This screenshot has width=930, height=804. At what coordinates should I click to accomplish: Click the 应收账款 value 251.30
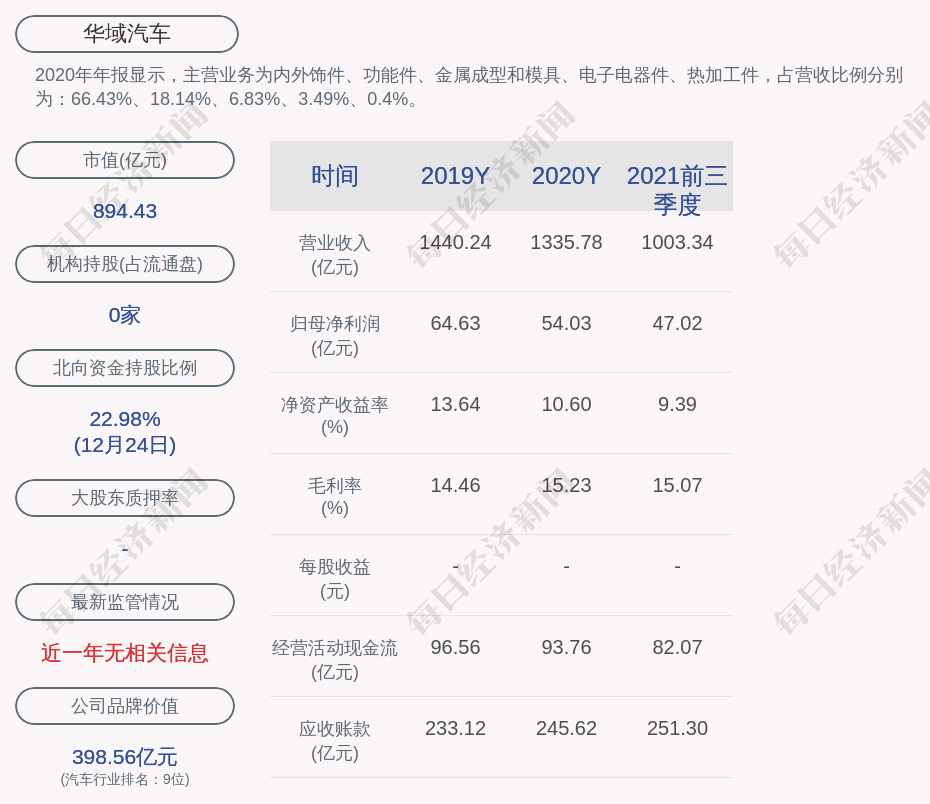click(677, 728)
